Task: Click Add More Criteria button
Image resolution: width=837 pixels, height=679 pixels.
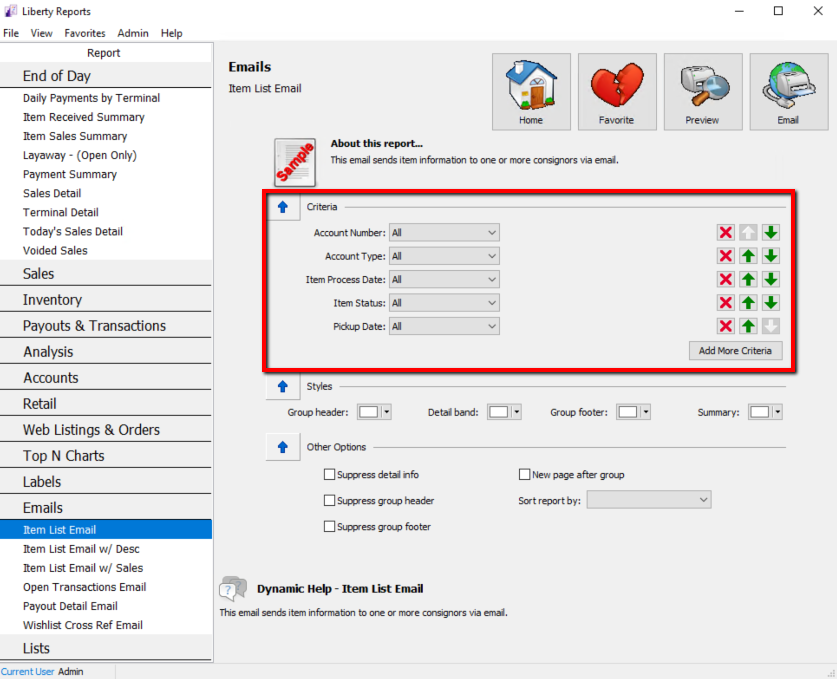Action: tap(736, 351)
